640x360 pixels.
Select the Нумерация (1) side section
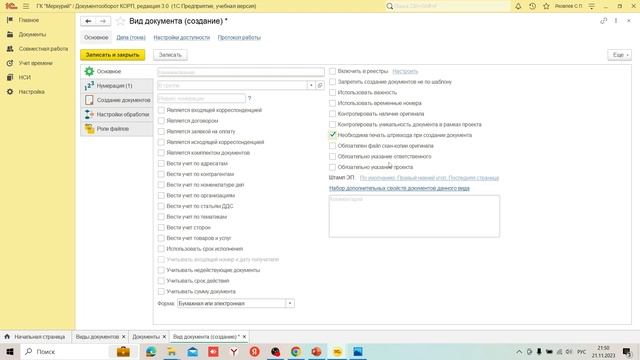pyautogui.click(x=117, y=86)
